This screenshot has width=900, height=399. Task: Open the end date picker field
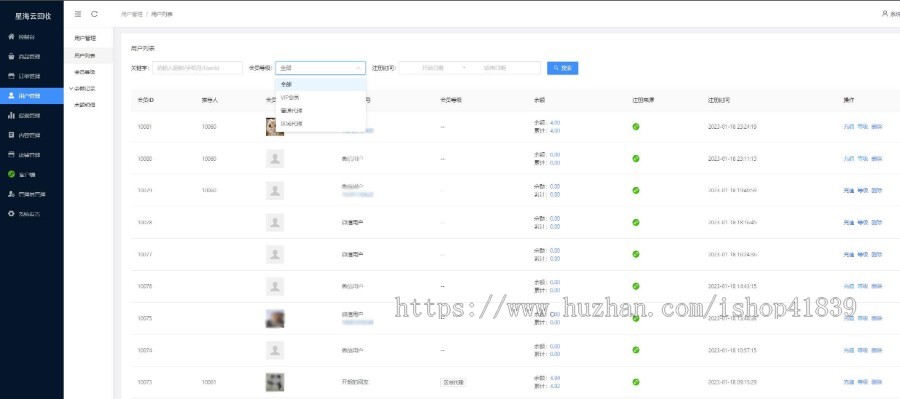point(495,68)
